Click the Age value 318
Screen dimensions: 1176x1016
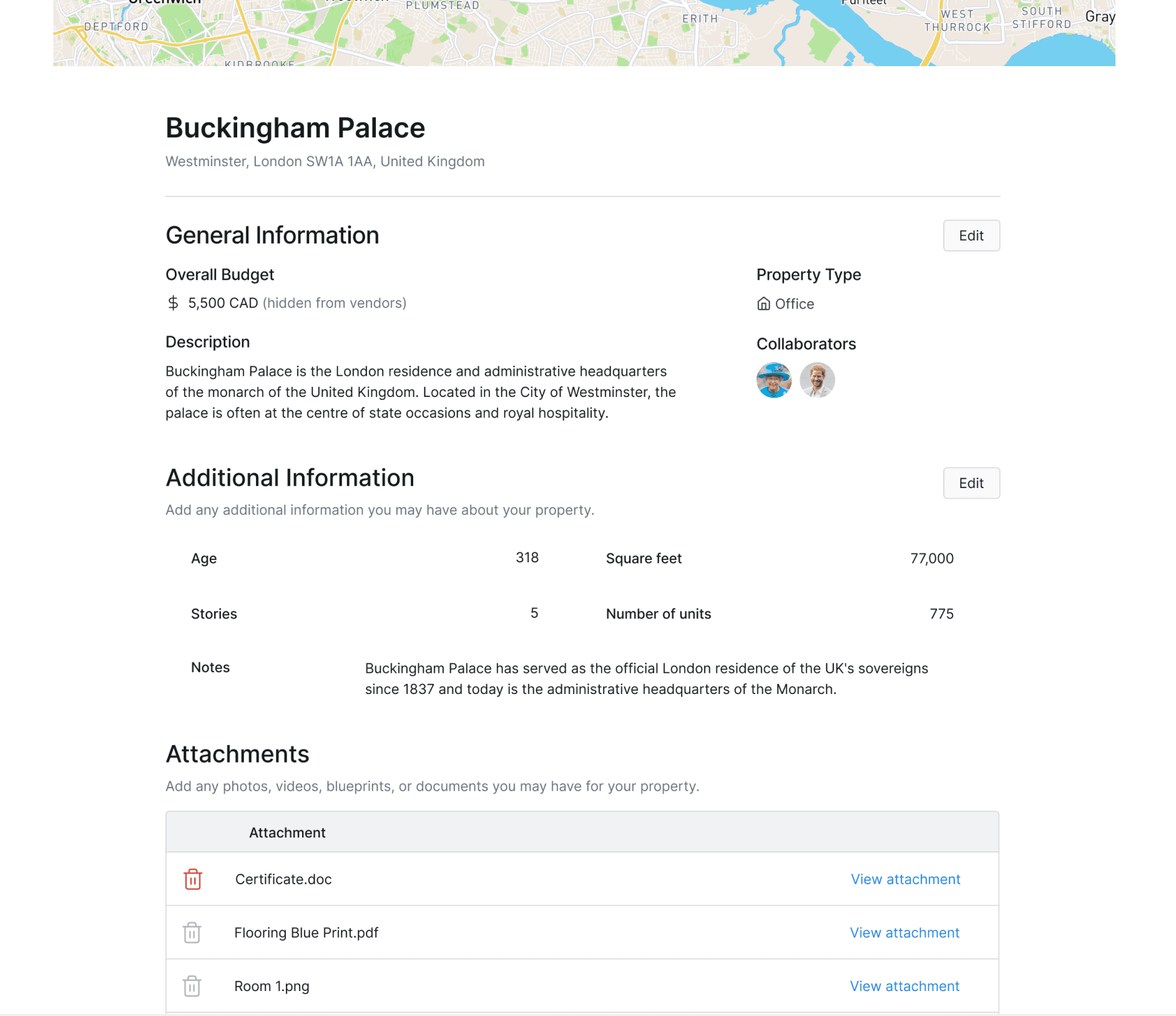pyautogui.click(x=527, y=557)
